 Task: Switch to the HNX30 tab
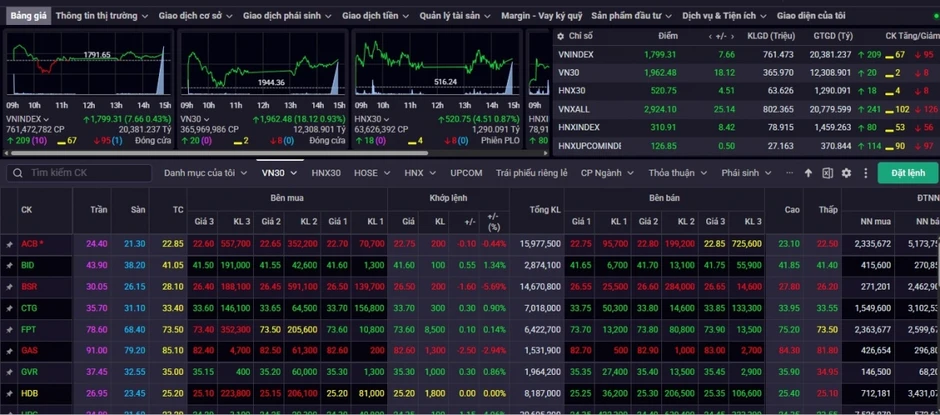[x=326, y=173]
